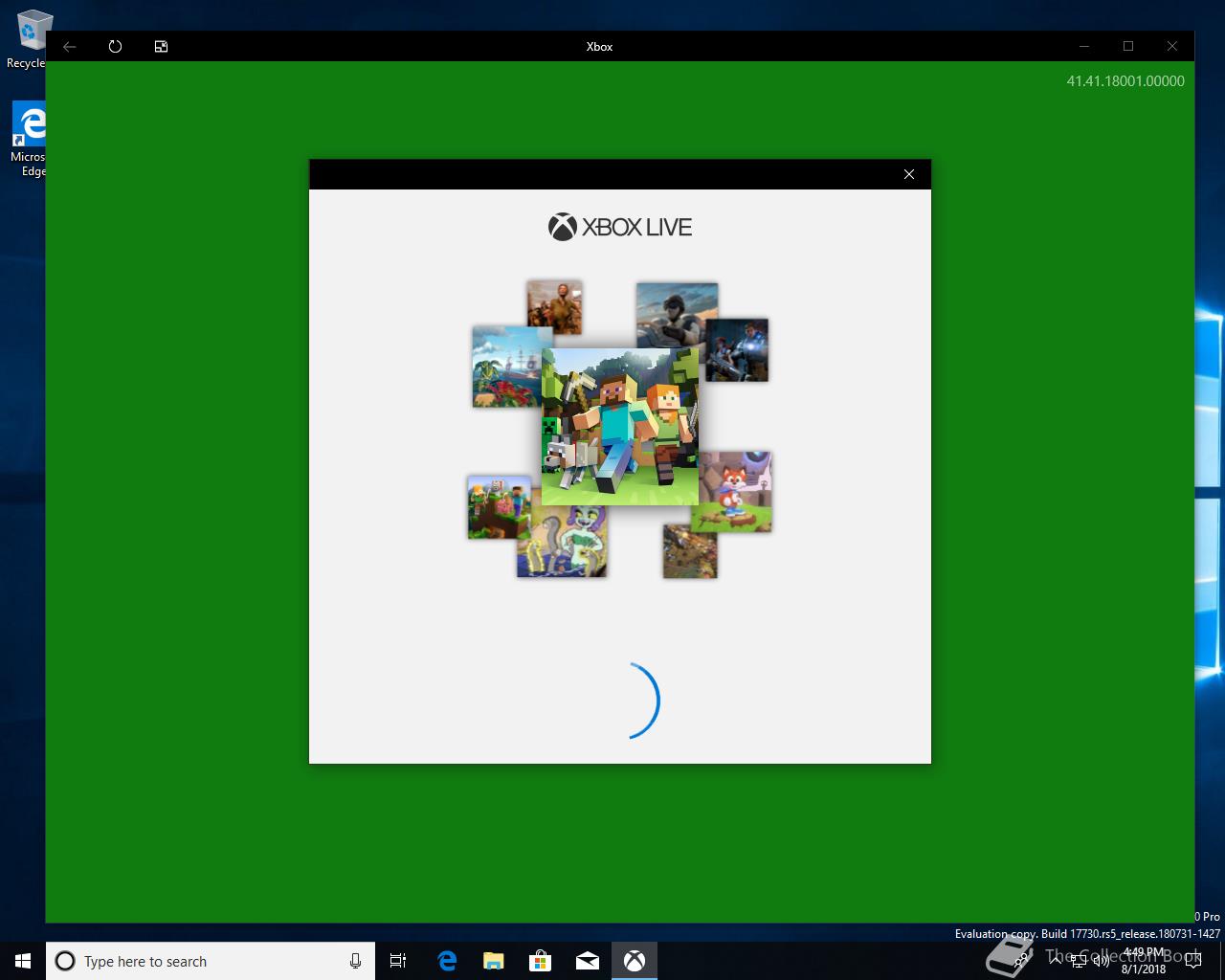Open the Recycle Bin desktop icon

[29, 39]
